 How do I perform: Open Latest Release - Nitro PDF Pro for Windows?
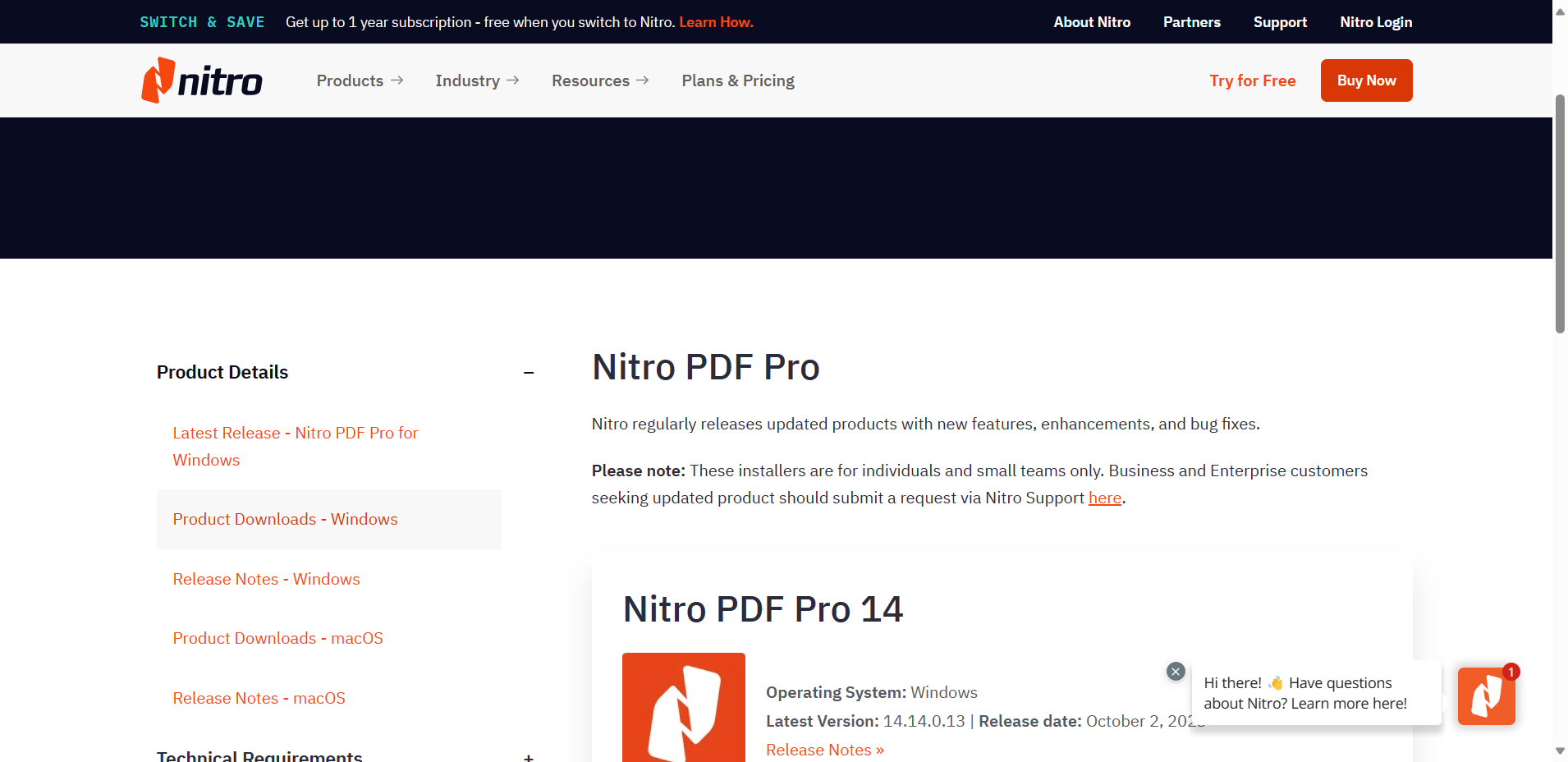click(296, 446)
